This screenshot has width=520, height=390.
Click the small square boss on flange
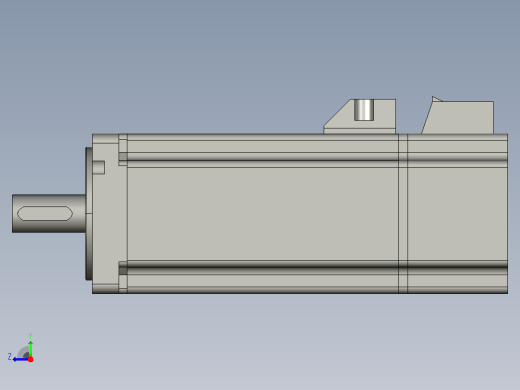click(99, 167)
